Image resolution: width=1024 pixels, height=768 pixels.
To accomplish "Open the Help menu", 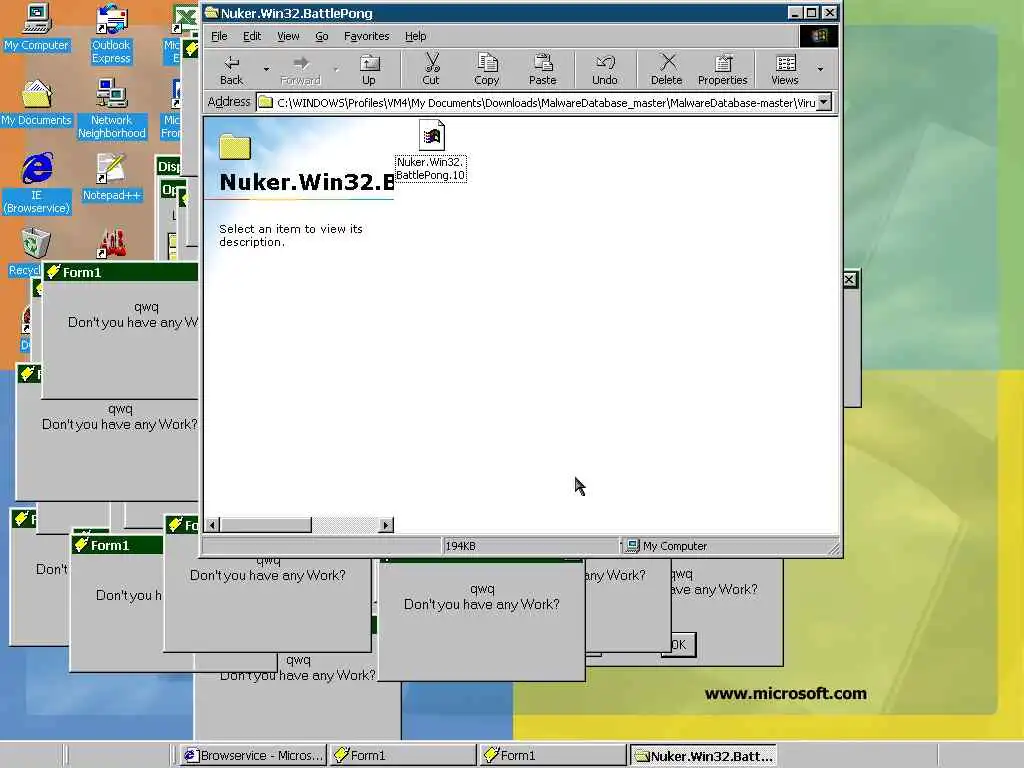I will coord(415,36).
